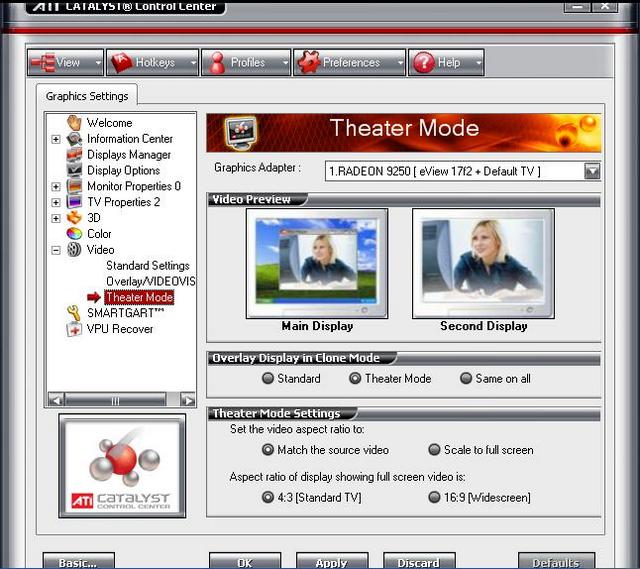Image resolution: width=640 pixels, height=569 pixels.
Task: Click the Discard button
Action: 419,561
